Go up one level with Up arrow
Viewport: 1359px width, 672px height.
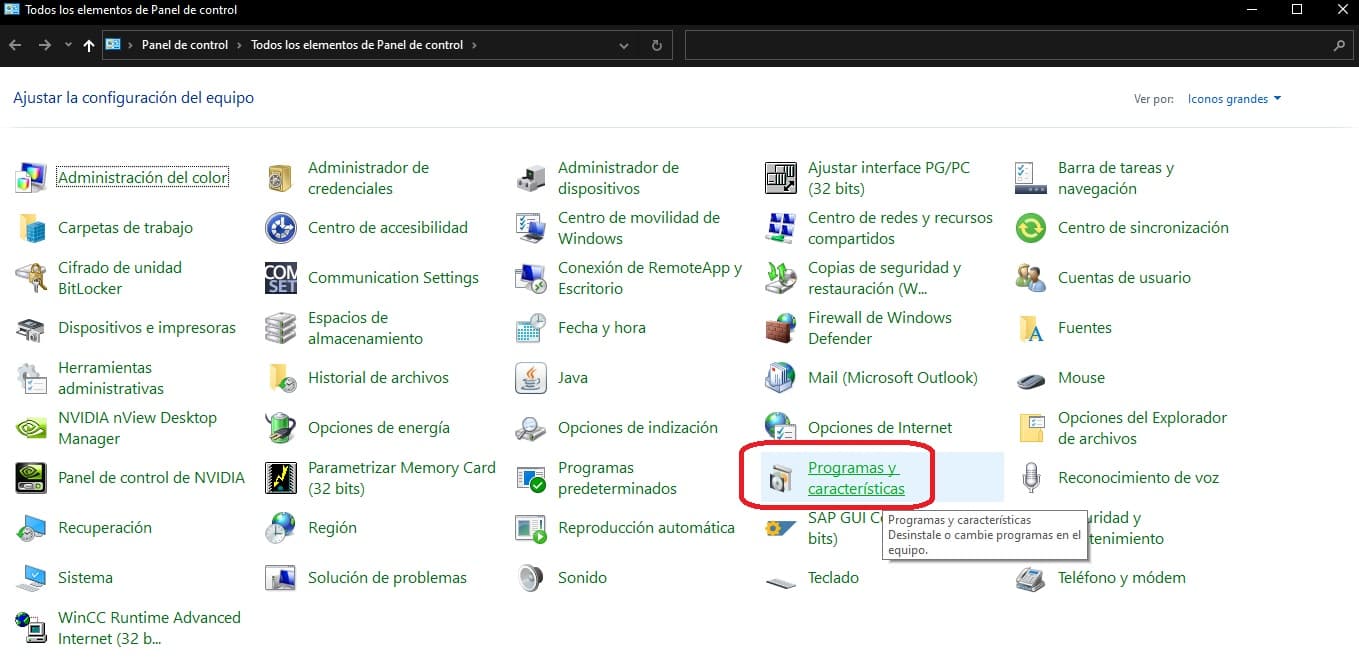89,45
